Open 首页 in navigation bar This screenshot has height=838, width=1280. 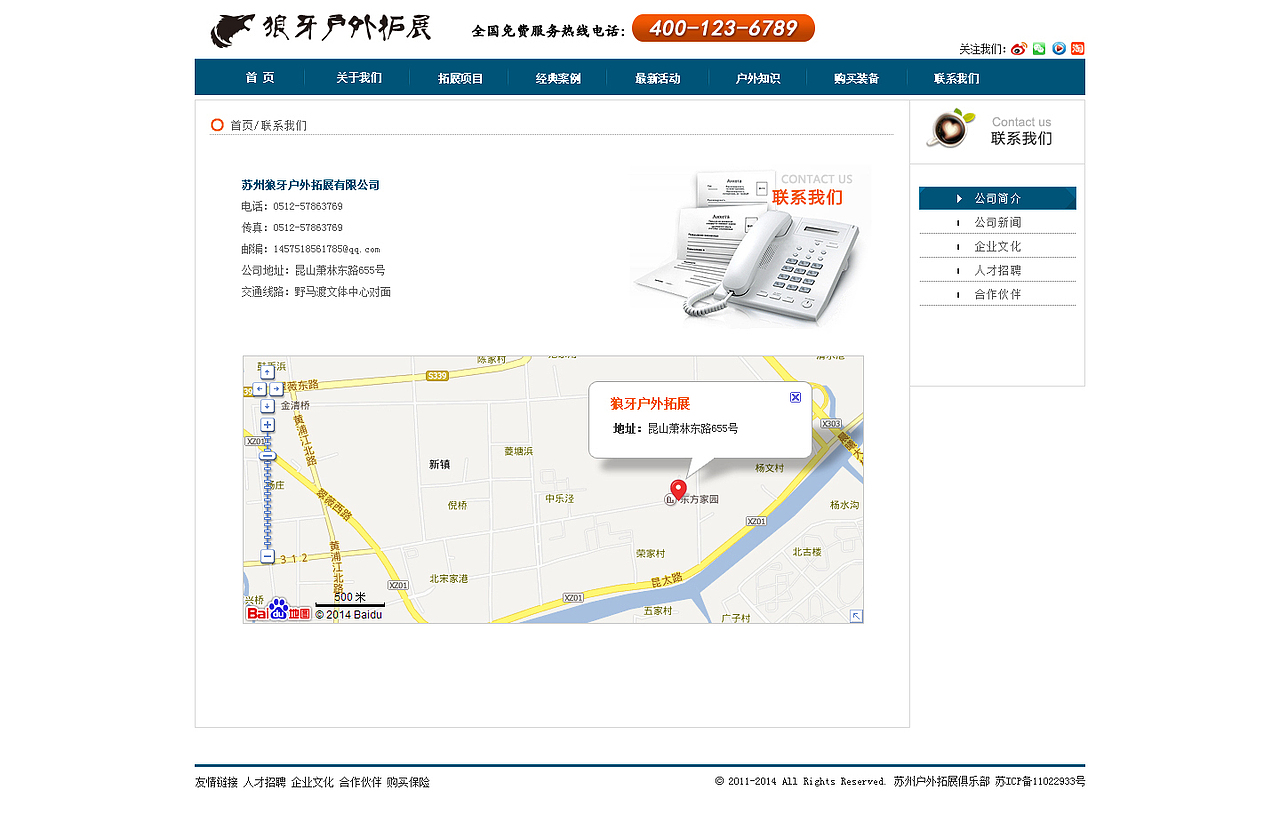260,78
